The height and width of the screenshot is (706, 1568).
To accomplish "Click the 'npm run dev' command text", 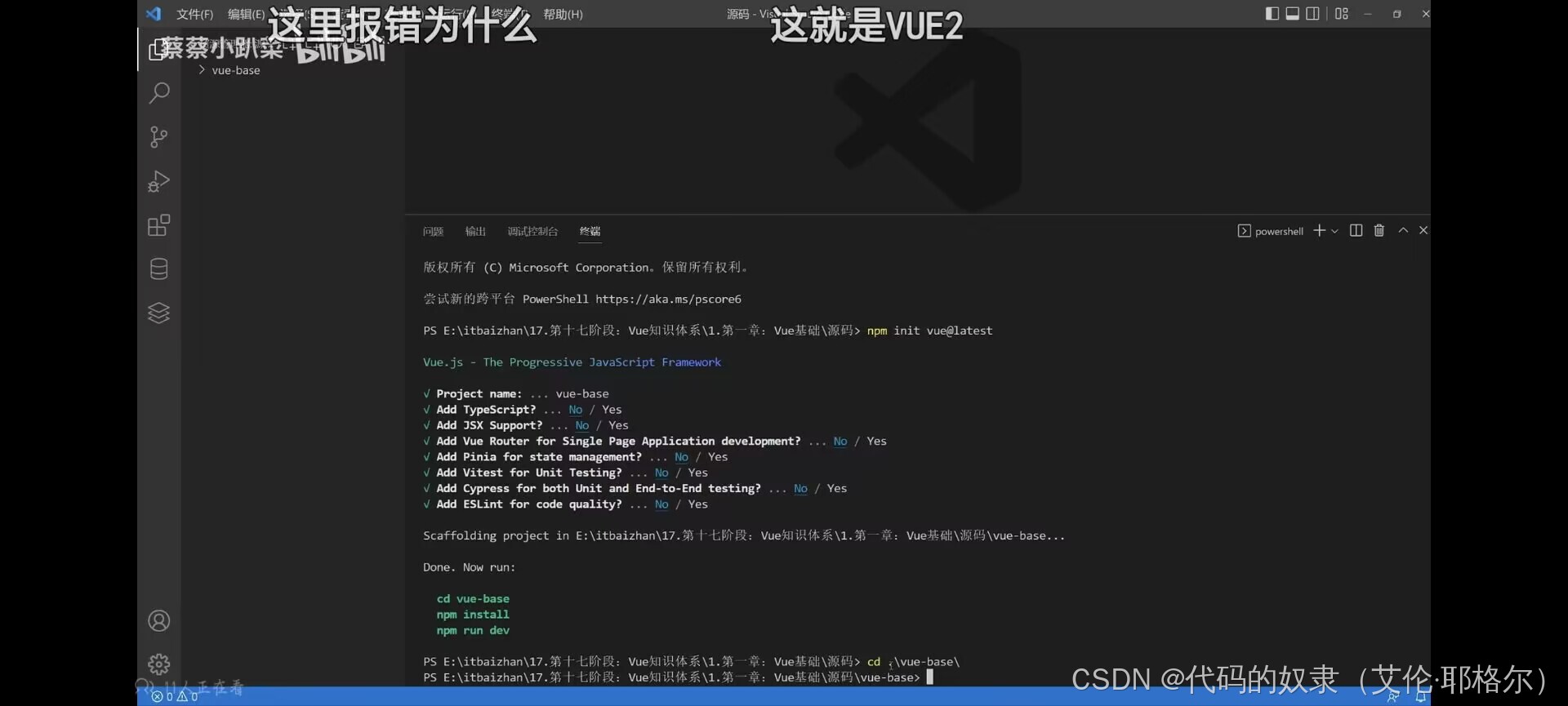I will (x=473, y=631).
